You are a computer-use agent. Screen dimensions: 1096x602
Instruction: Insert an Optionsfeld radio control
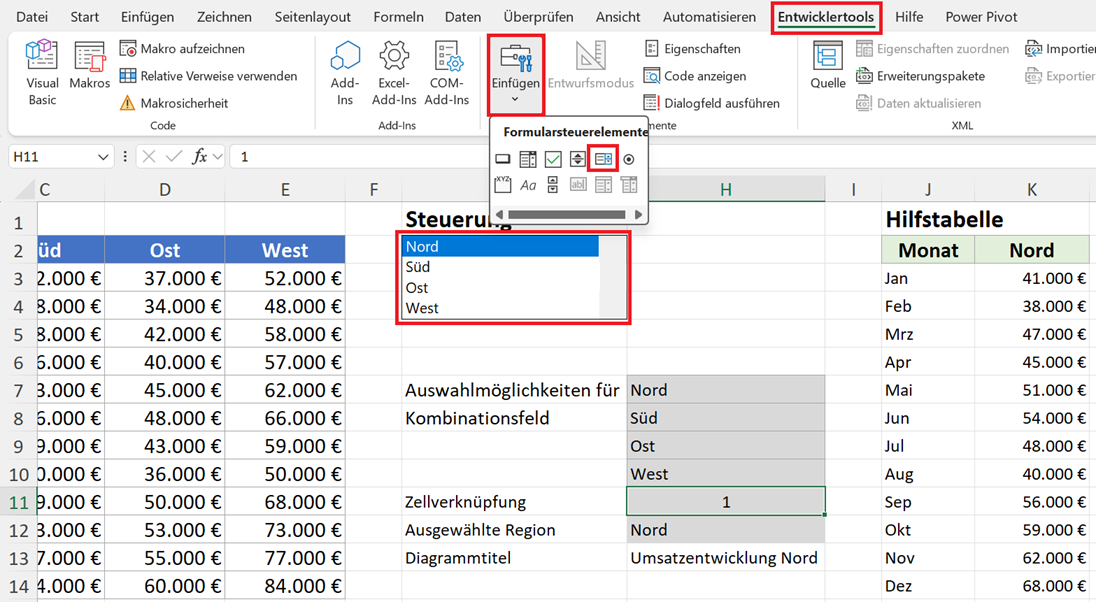[x=628, y=159]
